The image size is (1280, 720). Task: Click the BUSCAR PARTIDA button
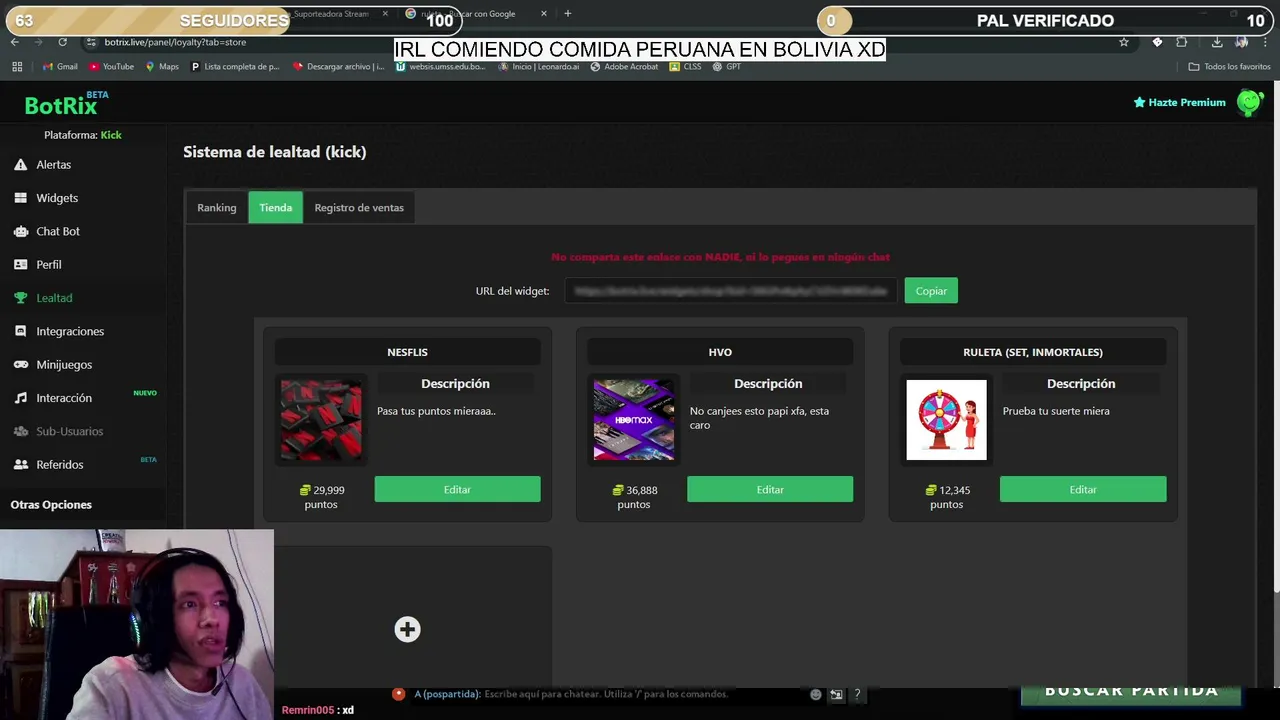(x=1131, y=691)
